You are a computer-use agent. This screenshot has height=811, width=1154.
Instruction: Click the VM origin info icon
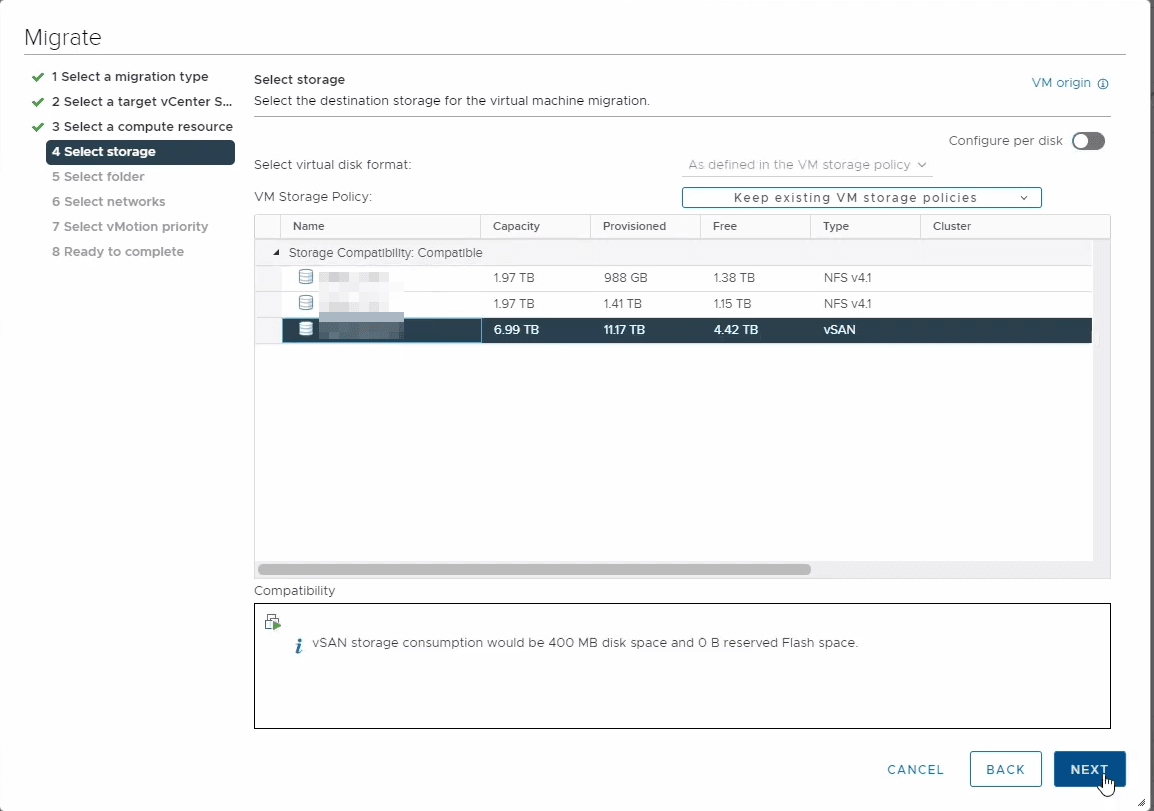[x=1103, y=84]
